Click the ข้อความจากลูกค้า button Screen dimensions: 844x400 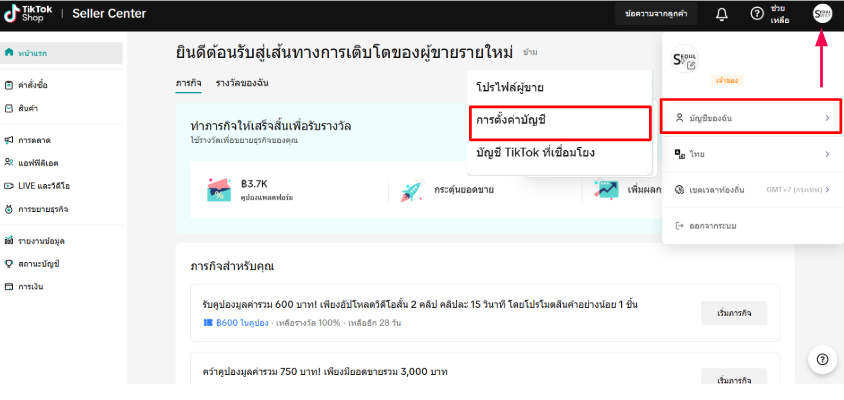tap(656, 14)
